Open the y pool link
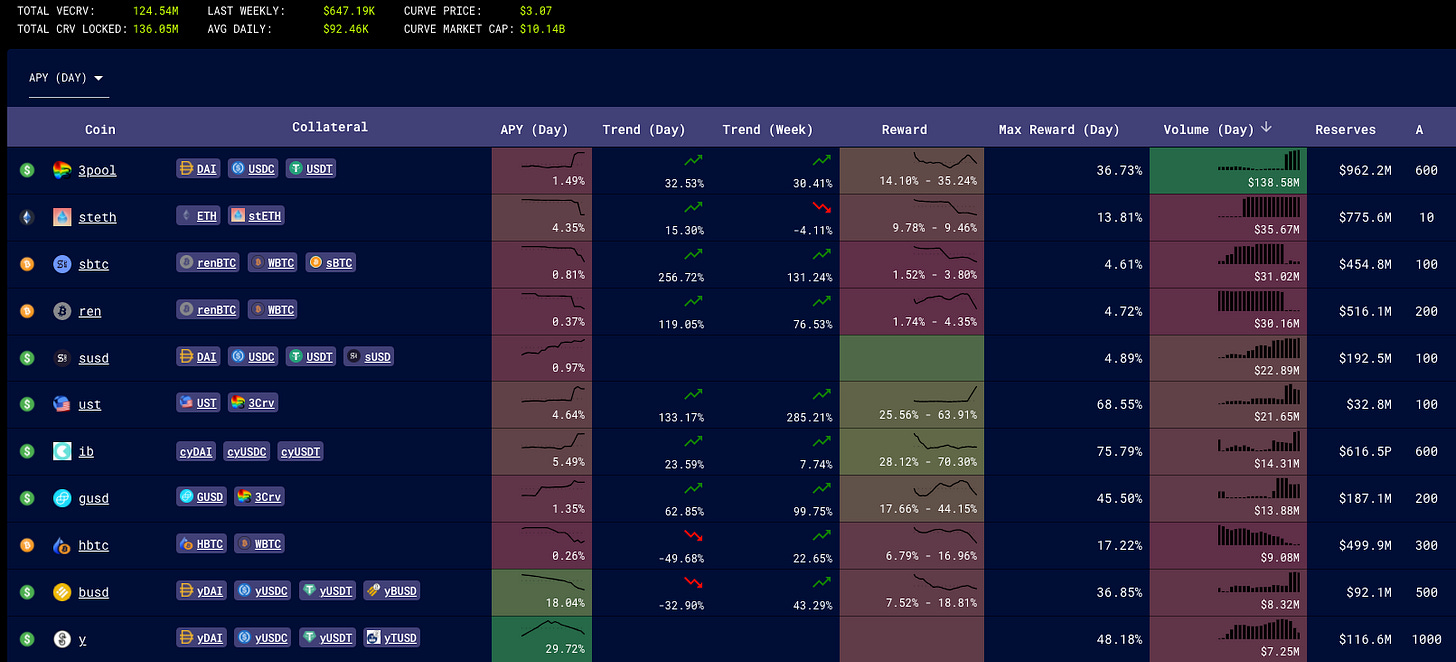This screenshot has width=1456, height=662. tap(82, 639)
